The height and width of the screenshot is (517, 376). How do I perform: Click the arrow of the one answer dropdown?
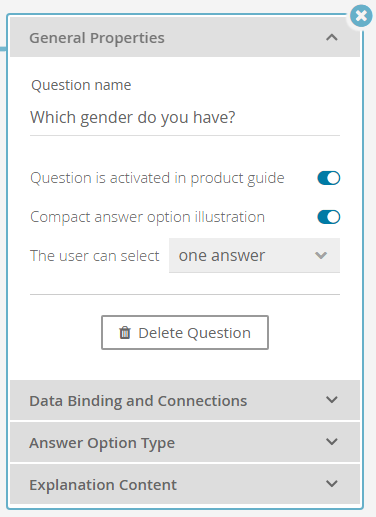point(321,255)
